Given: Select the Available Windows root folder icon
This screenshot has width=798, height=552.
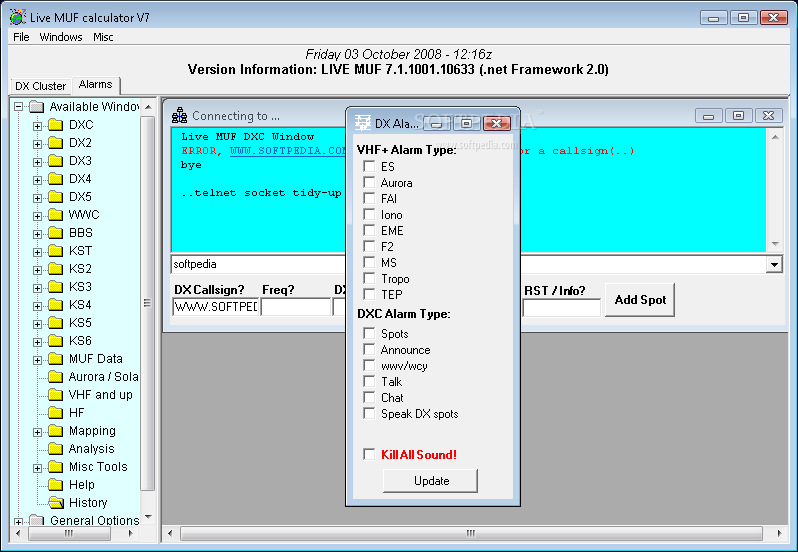Looking at the screenshot, I should click(37, 107).
